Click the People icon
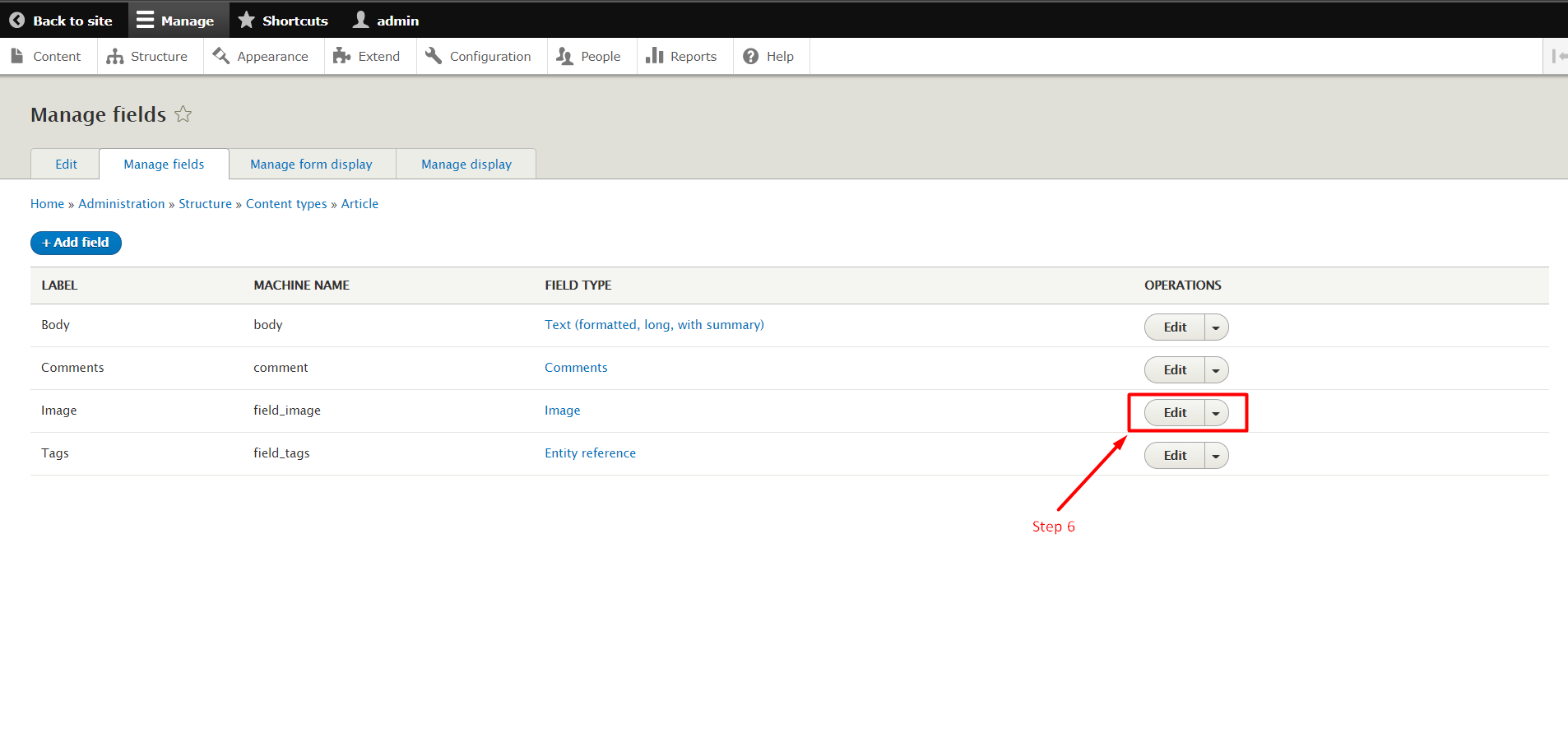The width and height of the screenshot is (1568, 738). 564,56
